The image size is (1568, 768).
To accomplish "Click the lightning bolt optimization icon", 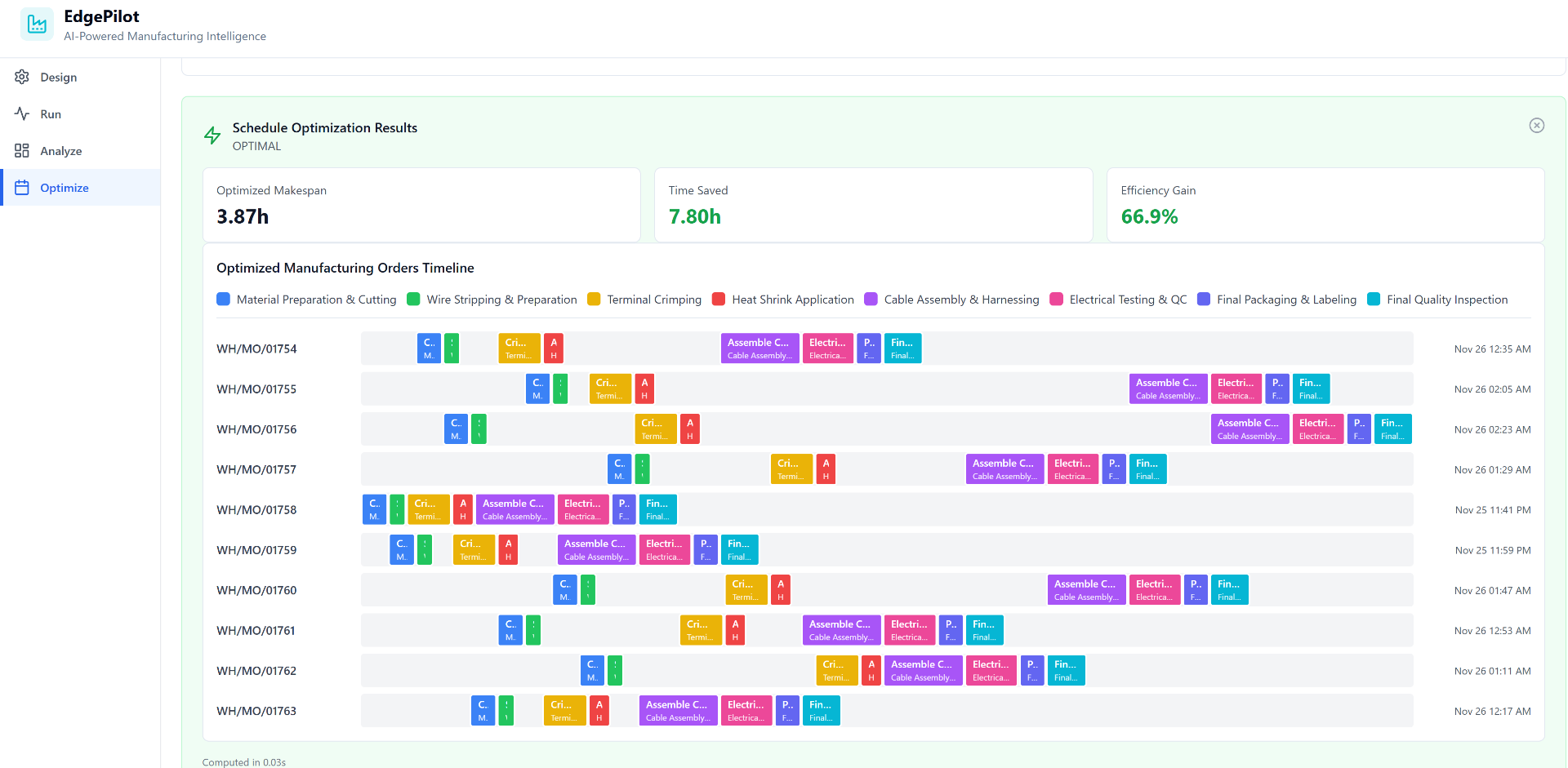I will pos(212,135).
